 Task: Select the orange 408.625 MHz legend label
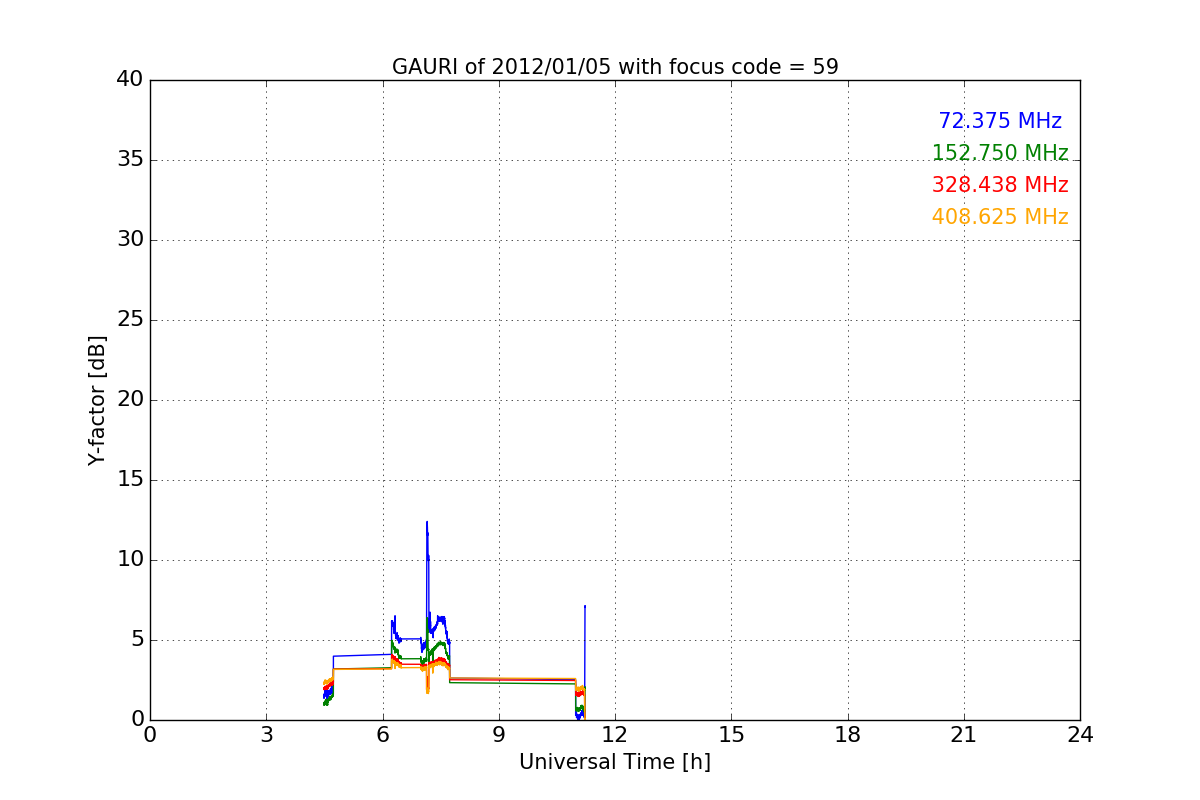click(x=1000, y=217)
